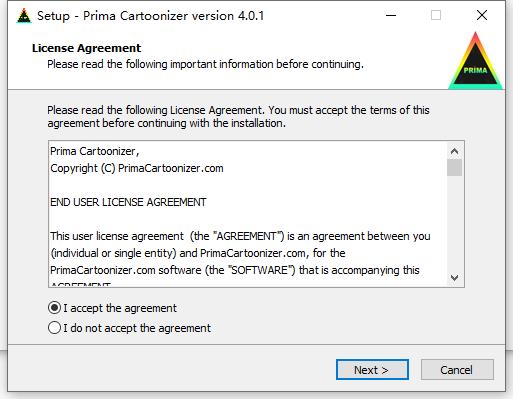Click the Cancel button

tap(457, 370)
